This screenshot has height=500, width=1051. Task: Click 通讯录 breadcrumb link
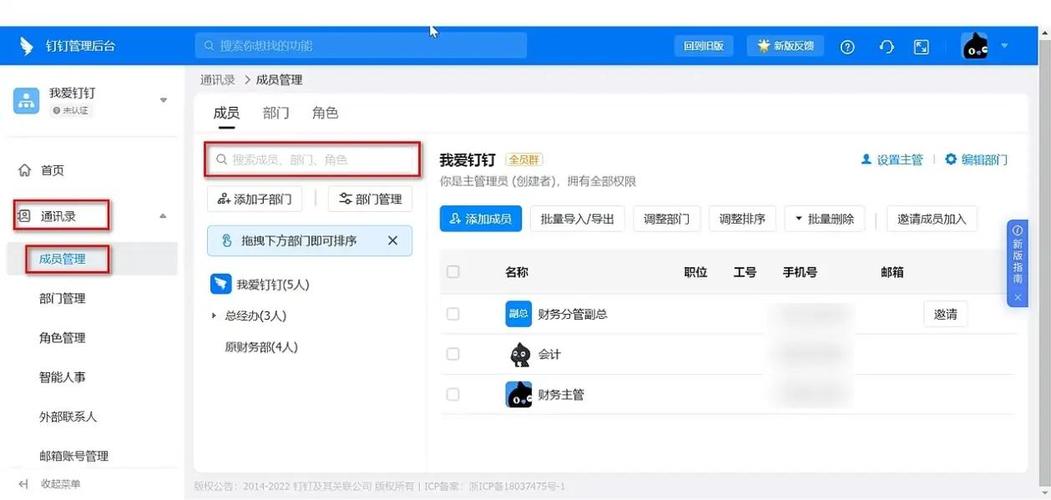click(218, 80)
